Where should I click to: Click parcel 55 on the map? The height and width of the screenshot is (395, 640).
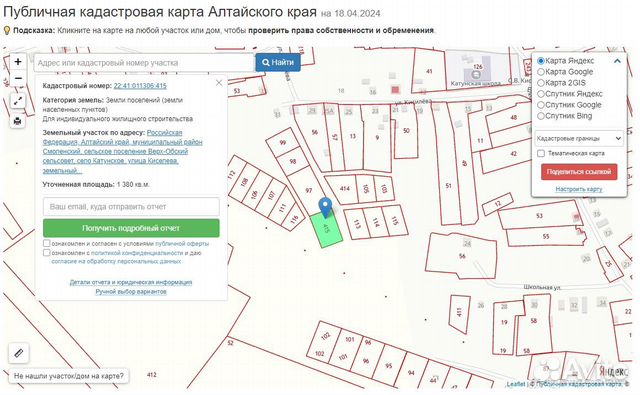click(x=546, y=236)
